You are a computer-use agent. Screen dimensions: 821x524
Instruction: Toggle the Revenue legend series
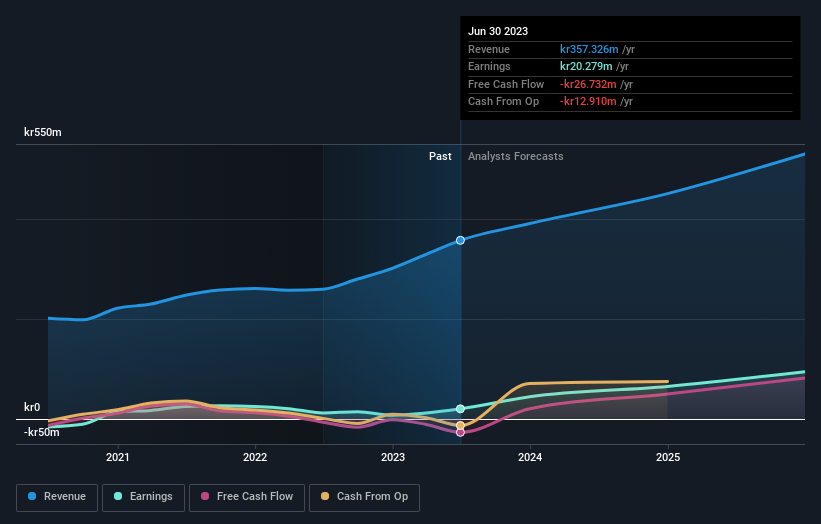point(57,497)
